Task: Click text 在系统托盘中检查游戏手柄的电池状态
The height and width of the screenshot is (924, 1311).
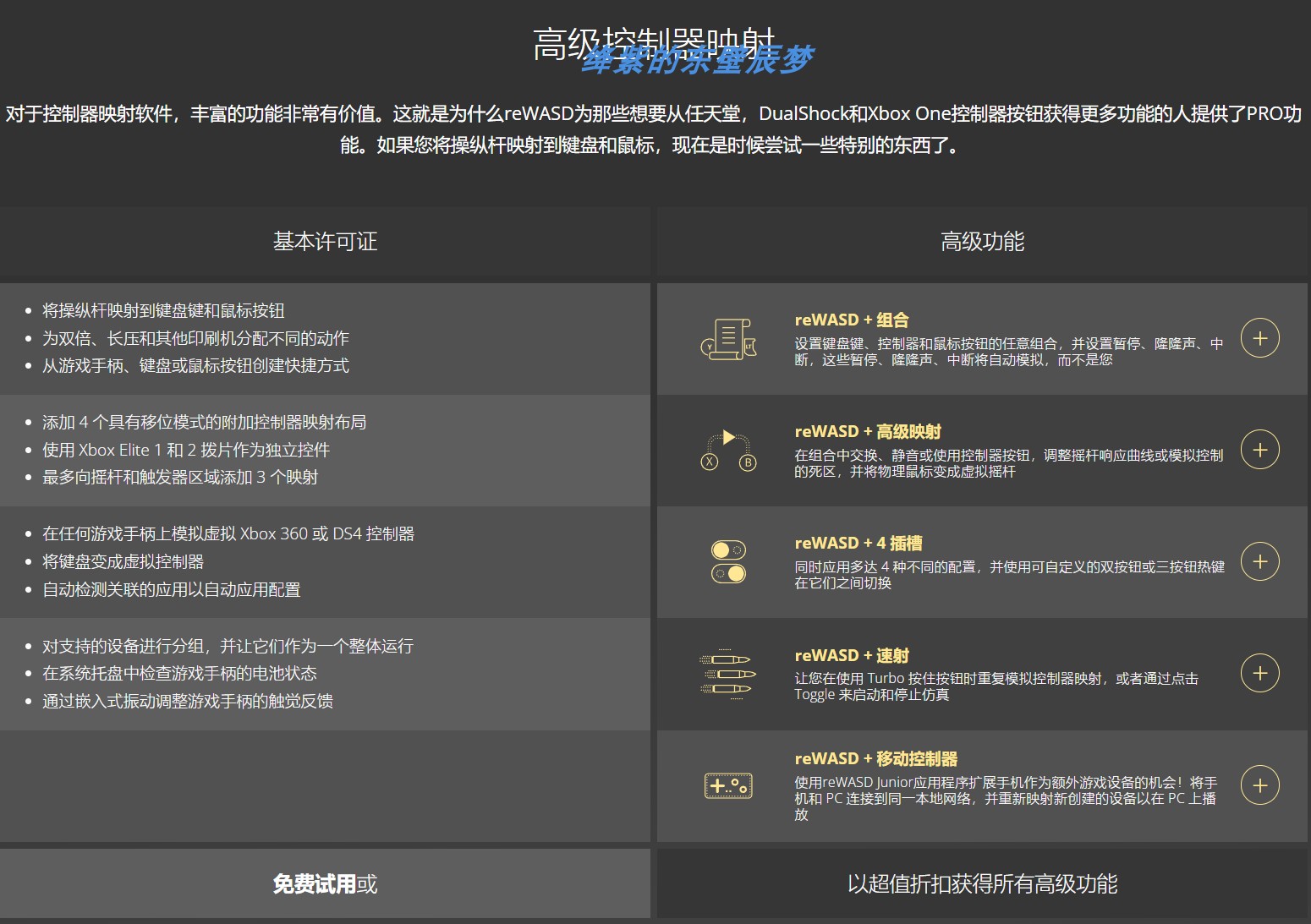Action: [179, 673]
